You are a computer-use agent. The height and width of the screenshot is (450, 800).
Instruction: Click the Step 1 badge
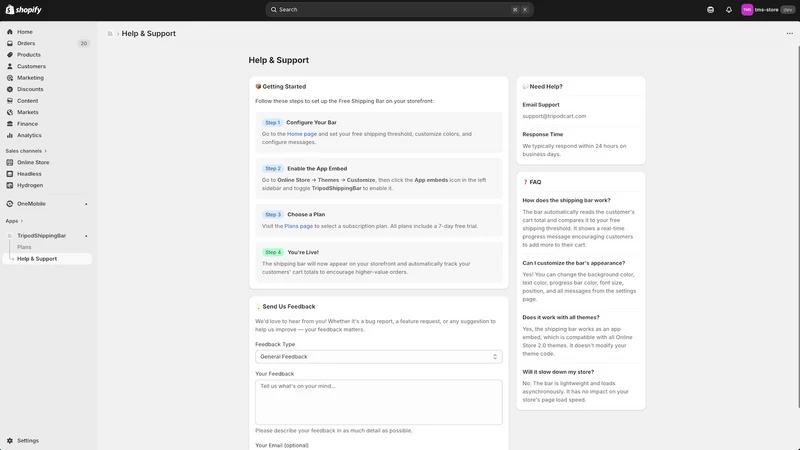pyautogui.click(x=272, y=122)
